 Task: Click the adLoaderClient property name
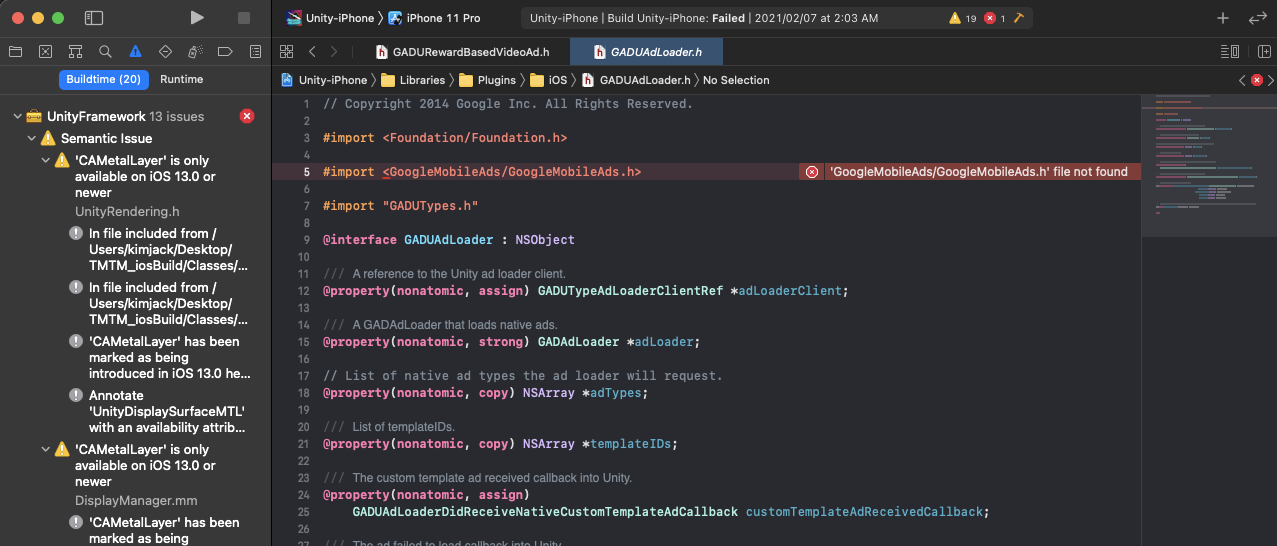point(791,291)
